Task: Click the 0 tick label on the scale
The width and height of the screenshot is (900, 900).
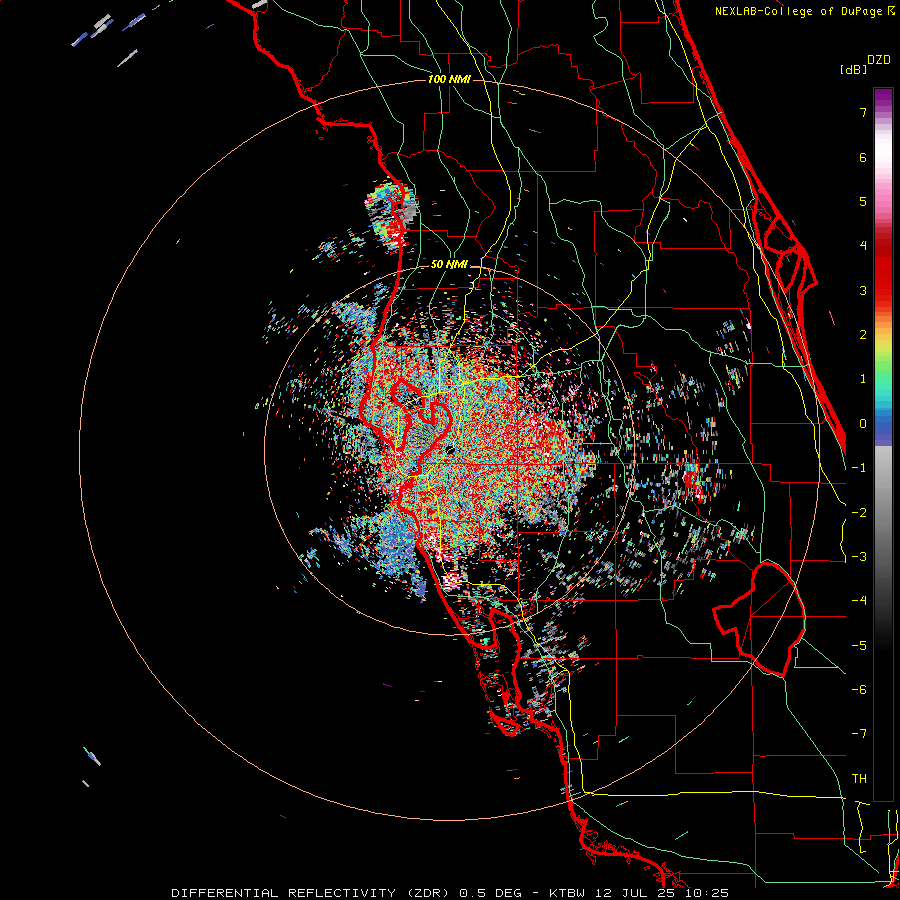Action: click(x=863, y=424)
